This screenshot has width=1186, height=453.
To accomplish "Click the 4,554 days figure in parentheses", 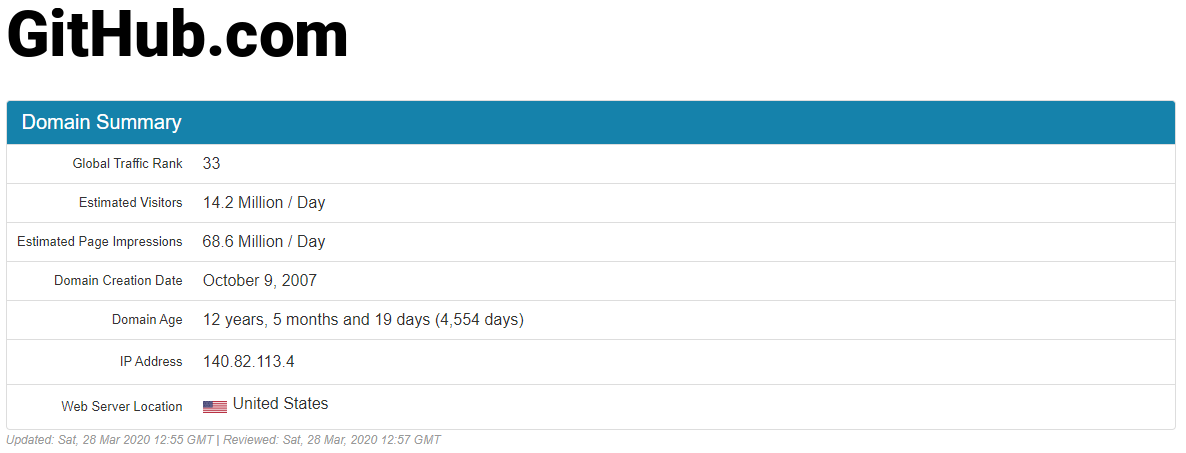I will pos(479,320).
